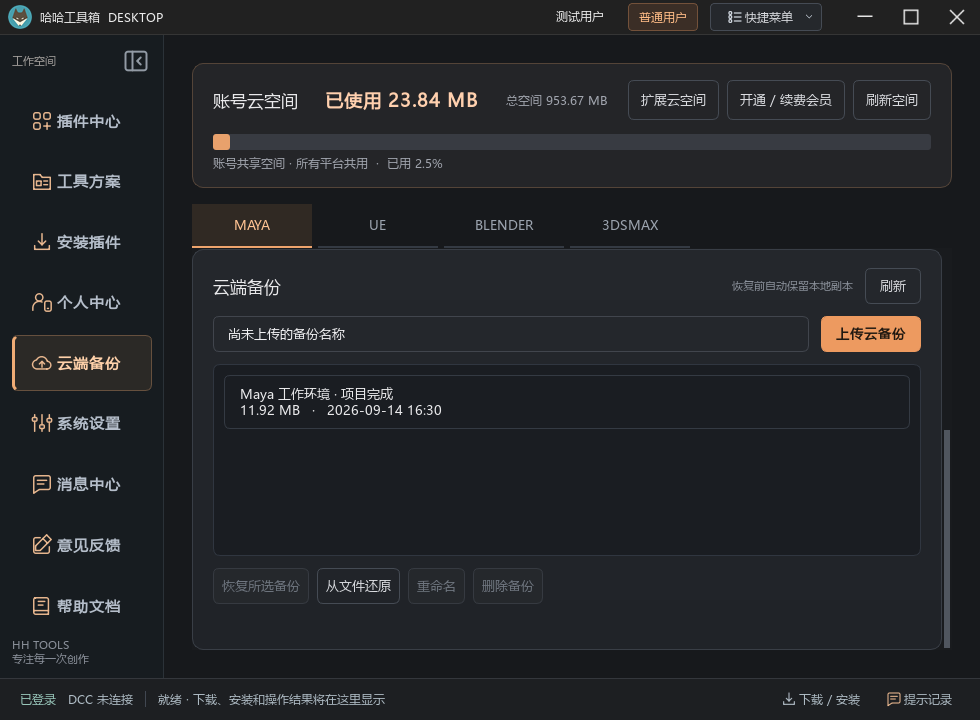The width and height of the screenshot is (980, 720).
Task: Select the Maya 工作环境 · 项目完成 backup entry
Action: pyautogui.click(x=566, y=402)
